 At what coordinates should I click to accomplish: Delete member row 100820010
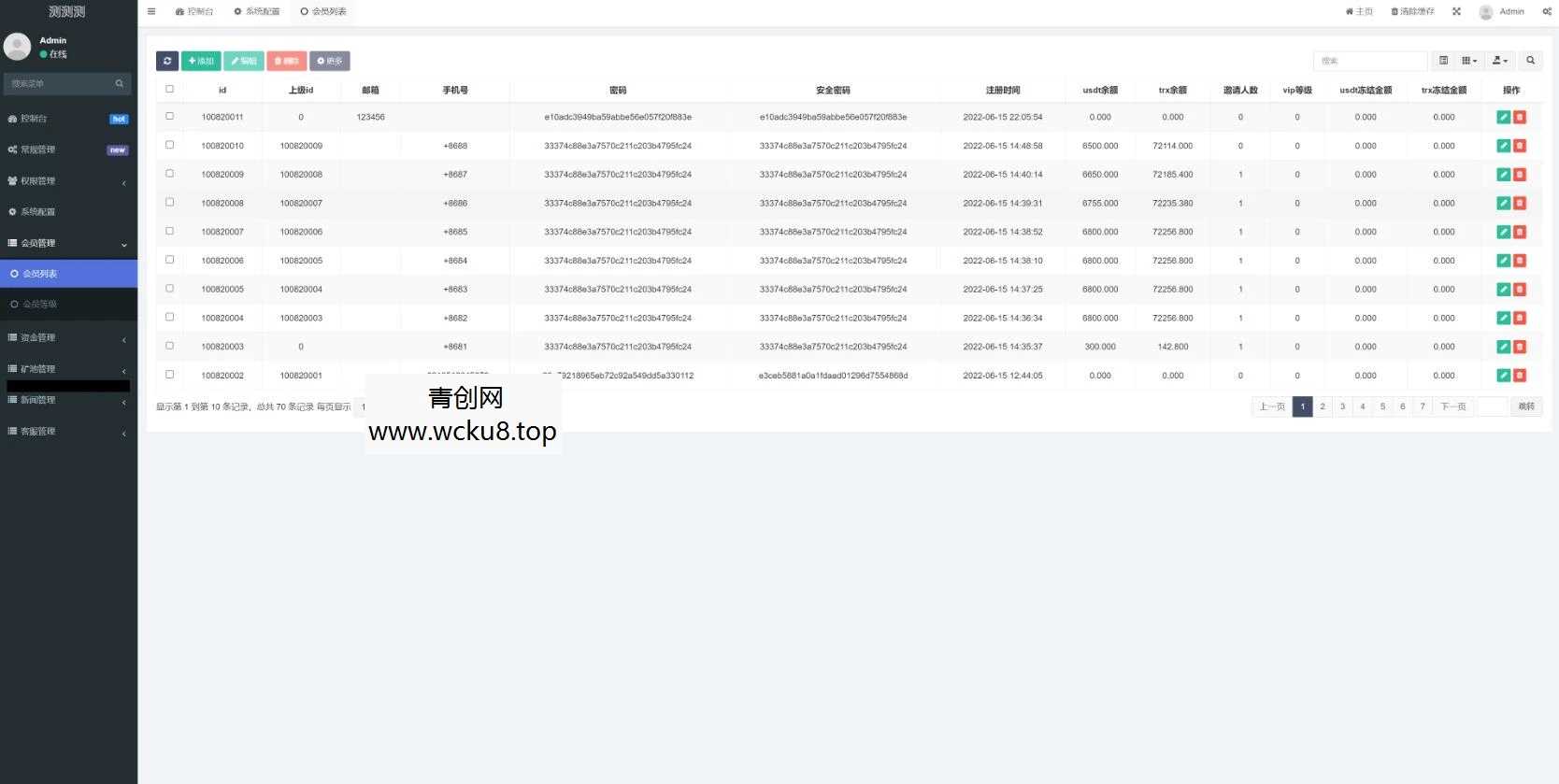(x=1519, y=146)
